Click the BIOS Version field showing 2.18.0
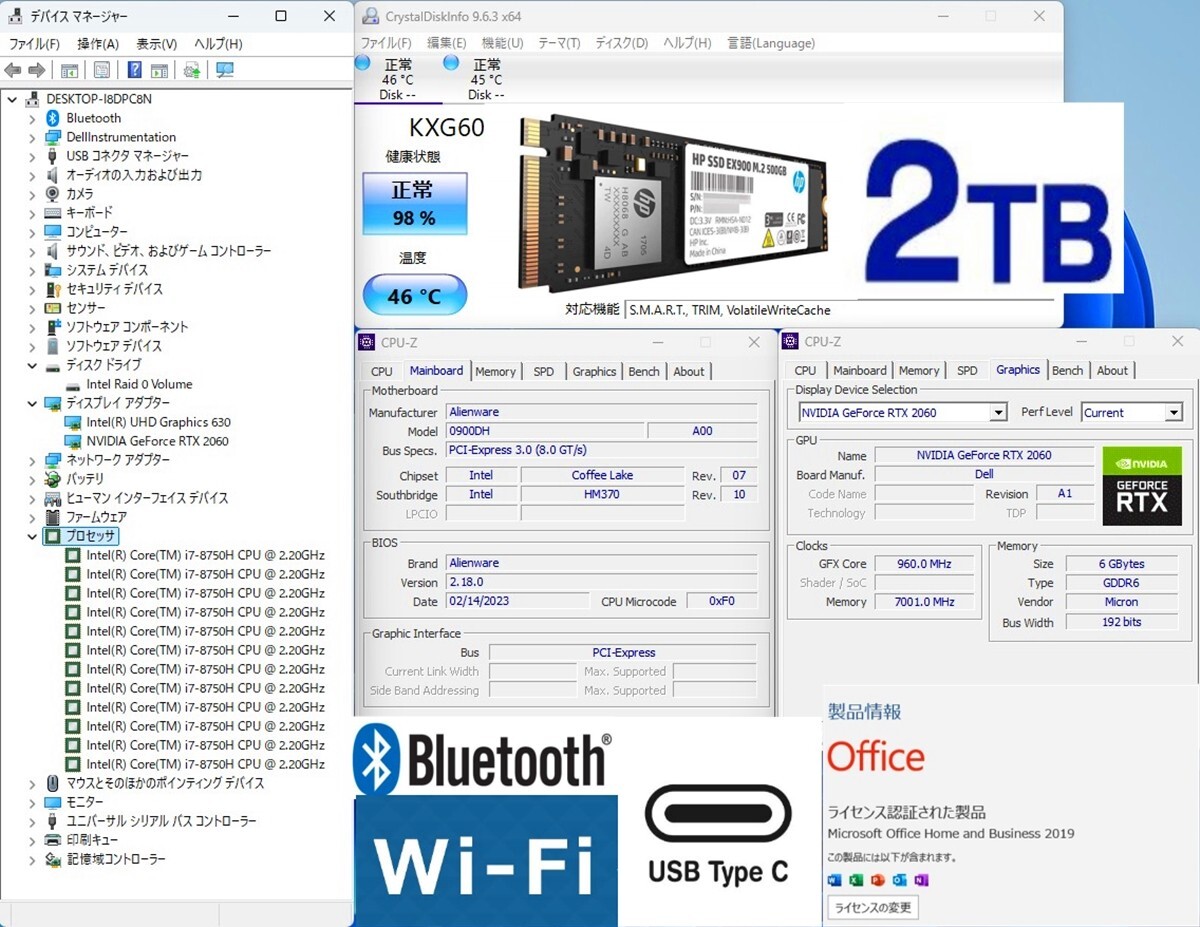Image resolution: width=1200 pixels, height=927 pixels. (x=600, y=582)
